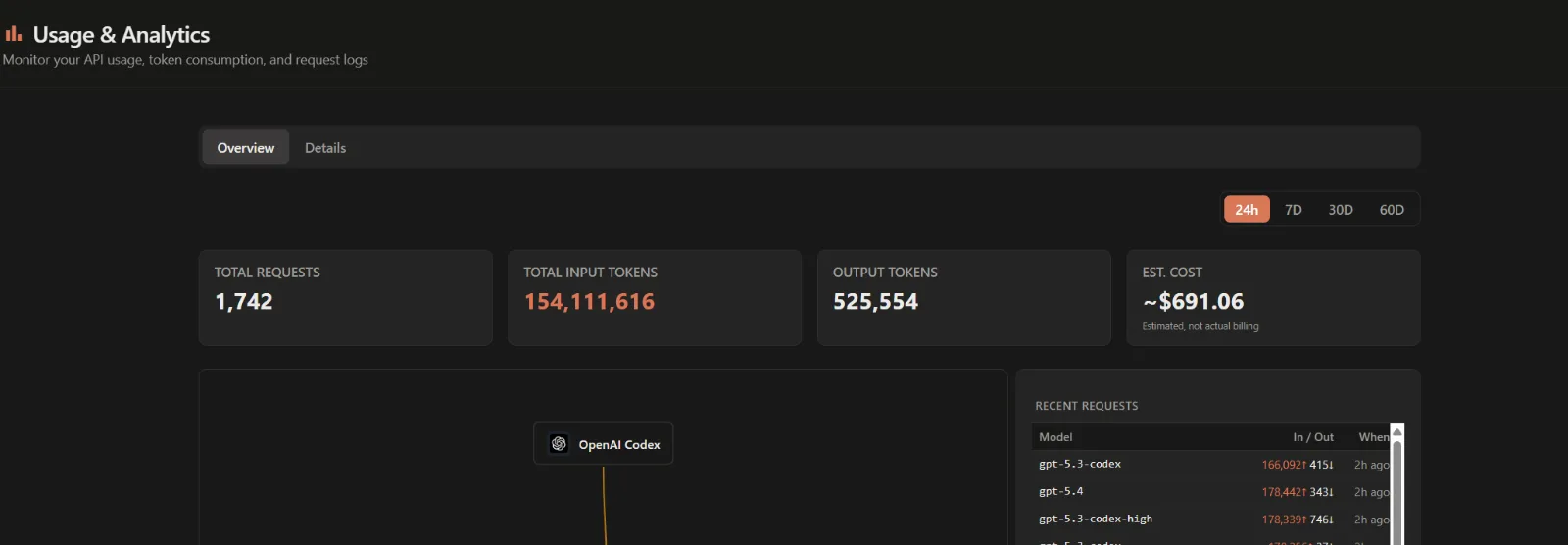This screenshot has width=1568, height=545.
Task: Select the 24h time range
Action: (x=1246, y=210)
